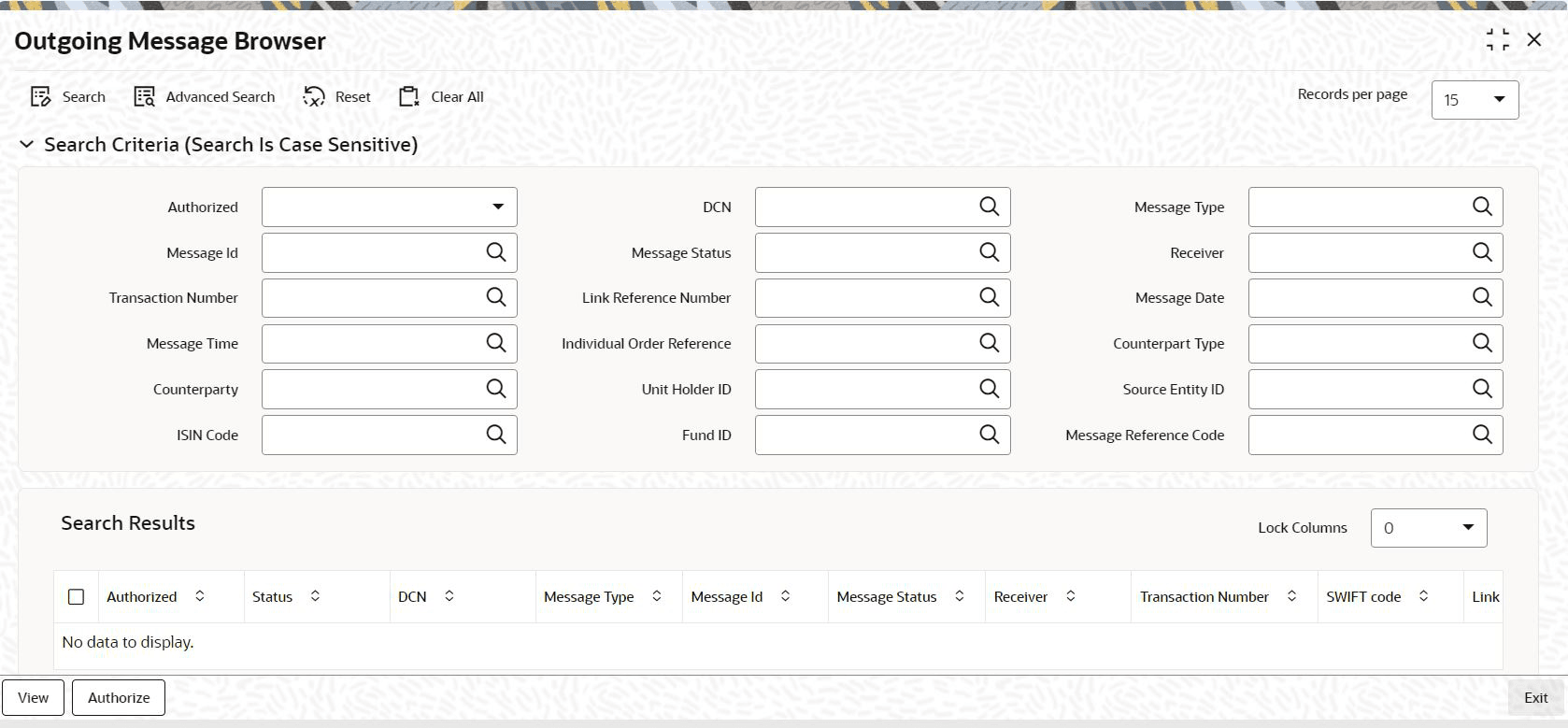Open the Message Type lookup magnifier
The height and width of the screenshot is (728, 1568).
(1482, 207)
